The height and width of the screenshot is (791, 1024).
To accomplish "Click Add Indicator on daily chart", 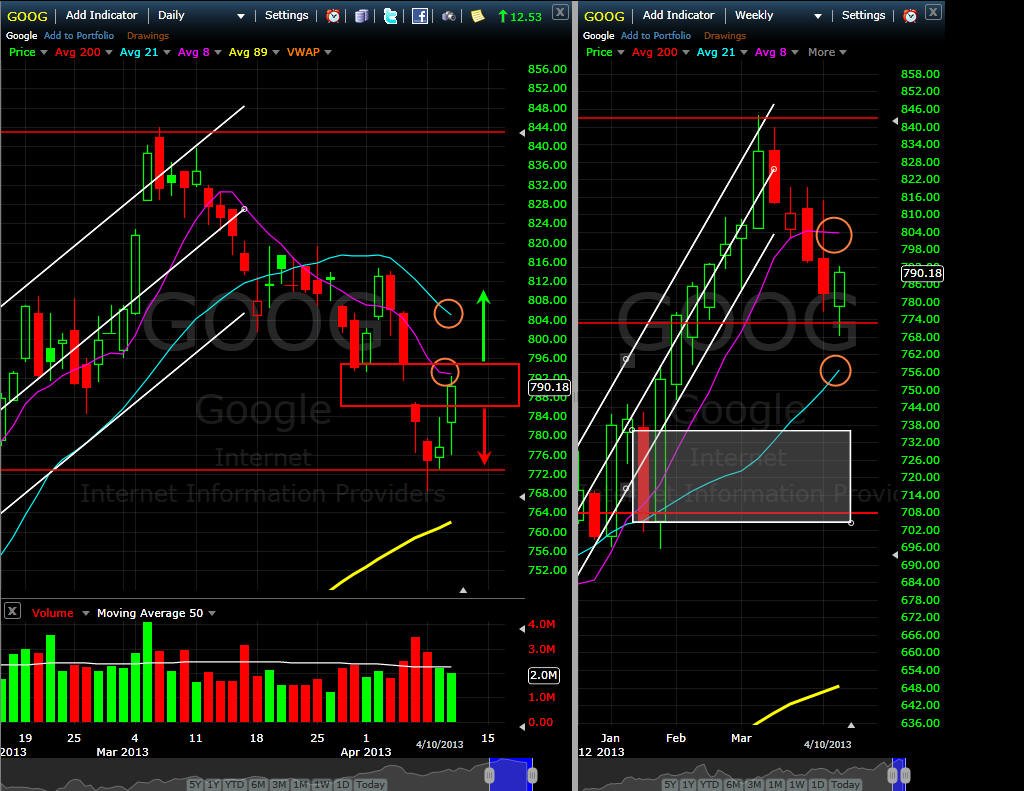I will click(x=101, y=15).
